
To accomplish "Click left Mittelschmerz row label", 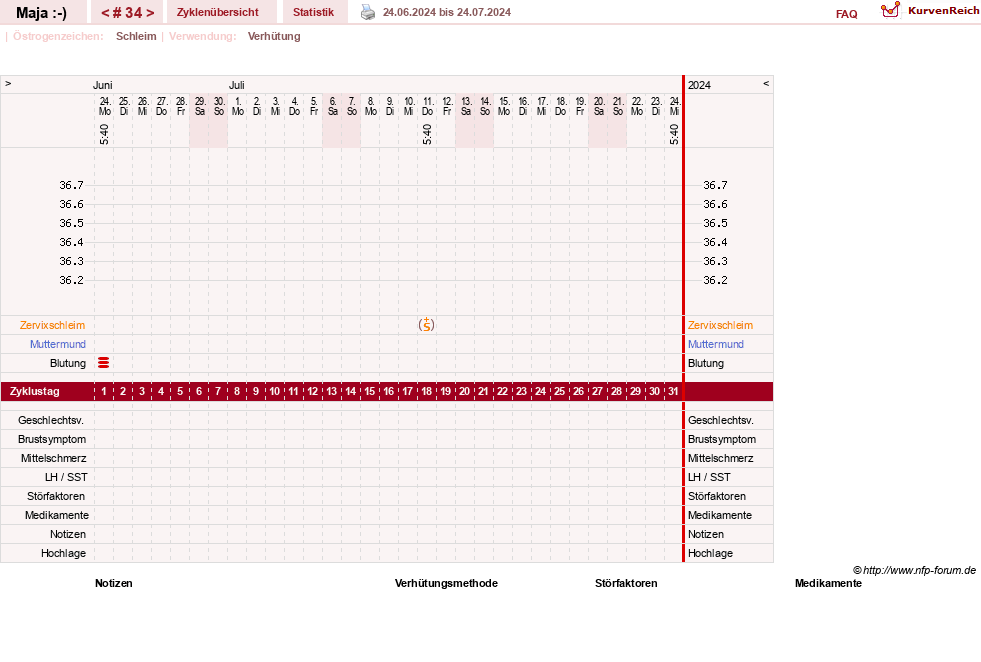I will 54,458.
